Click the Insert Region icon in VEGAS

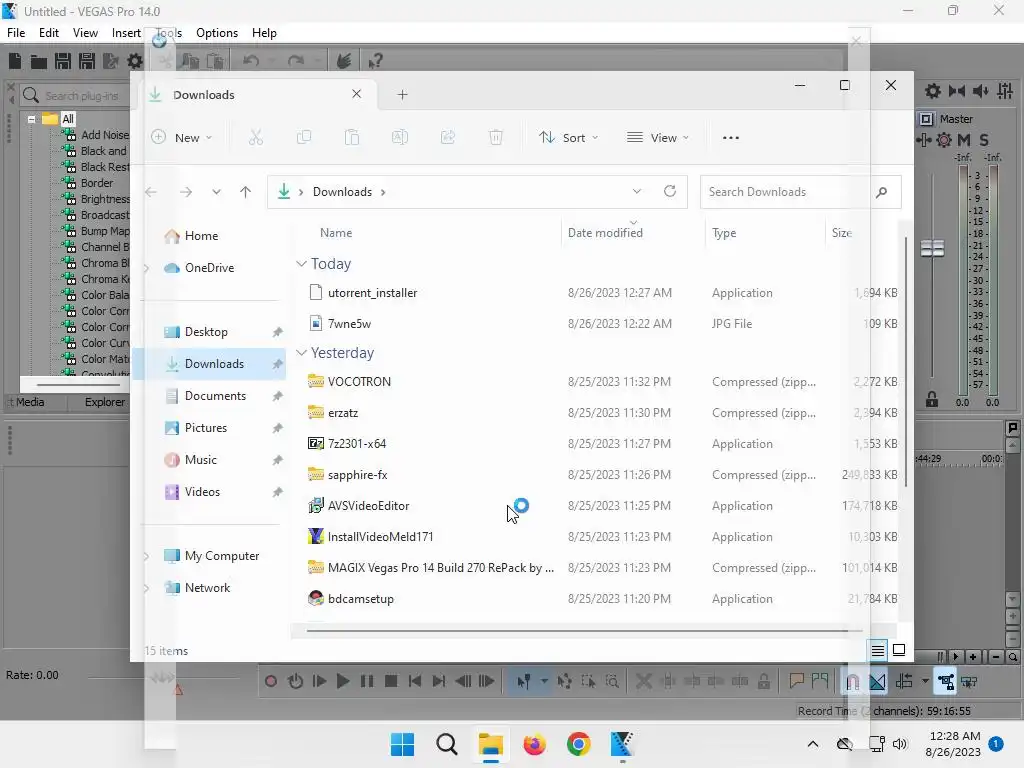click(820, 682)
